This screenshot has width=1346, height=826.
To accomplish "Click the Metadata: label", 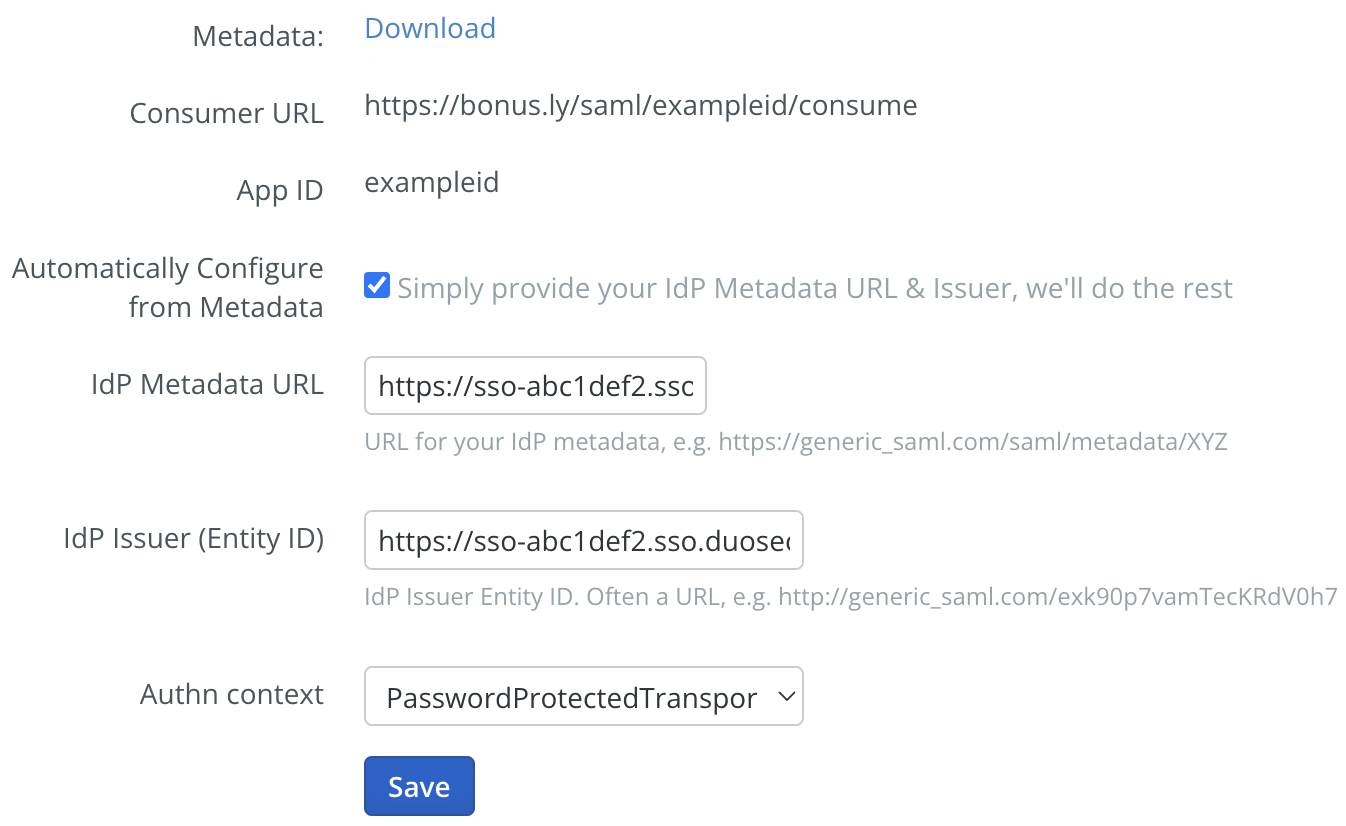I will [x=257, y=35].
